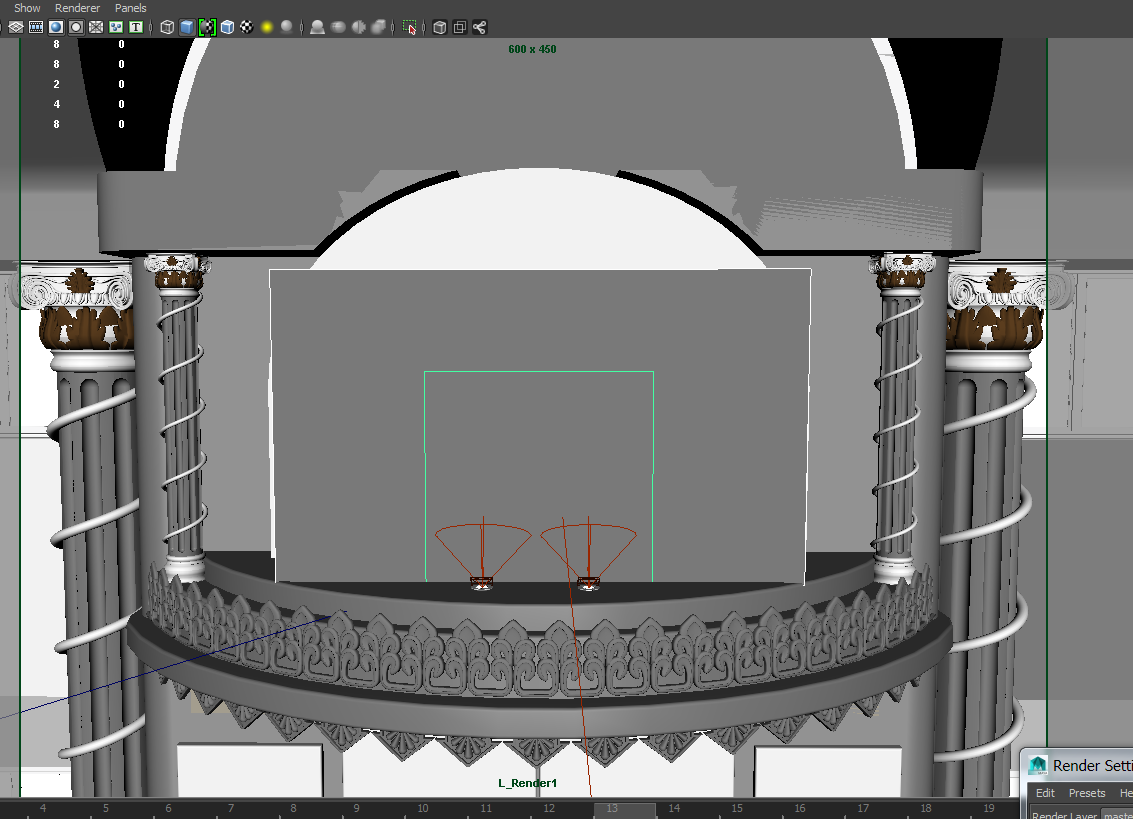Toggle X-ray display icon
1133x819 pixels.
(x=439, y=27)
